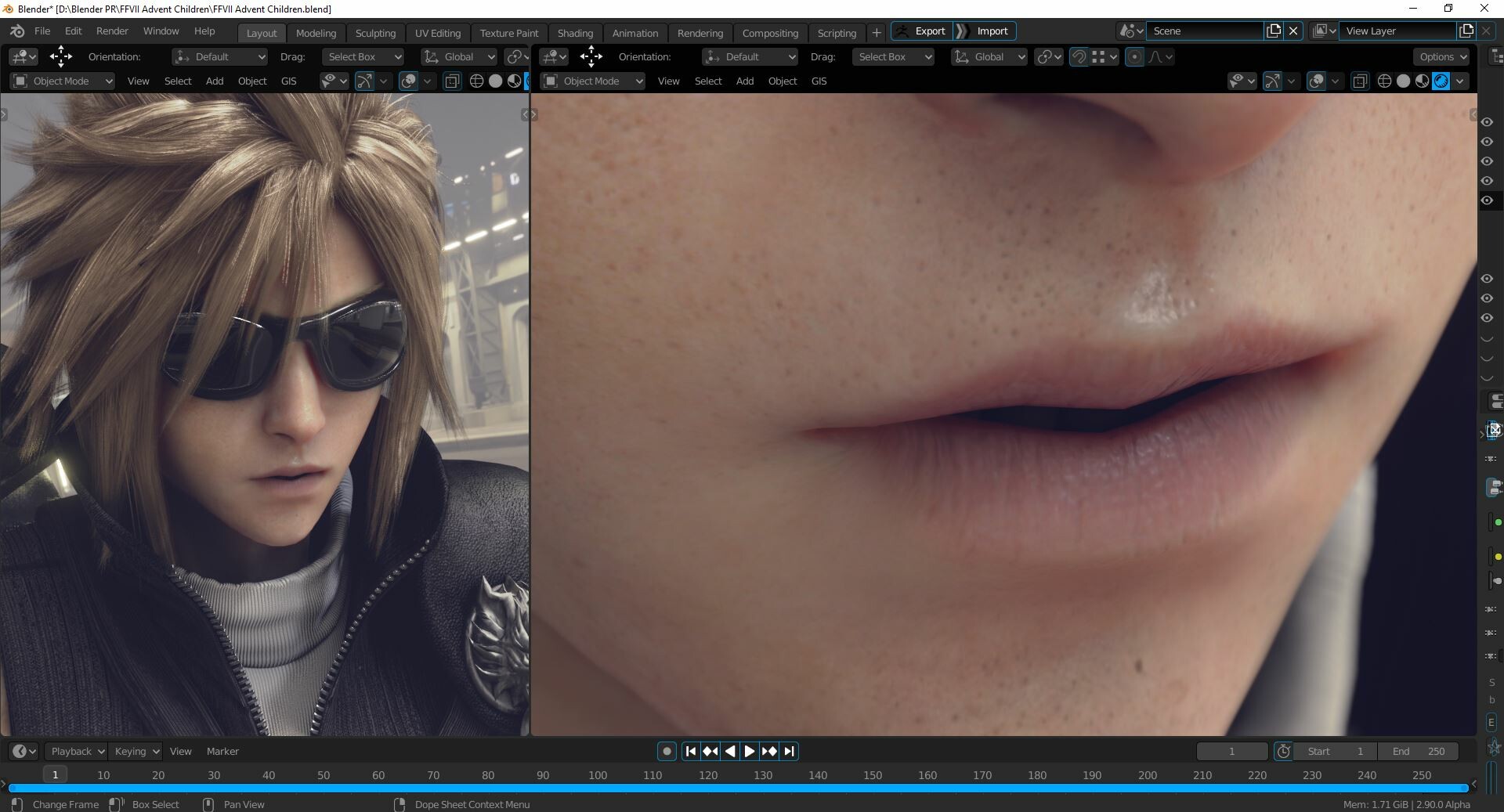Image resolution: width=1504 pixels, height=812 pixels.
Task: Play animation in reverse
Action: click(729, 751)
